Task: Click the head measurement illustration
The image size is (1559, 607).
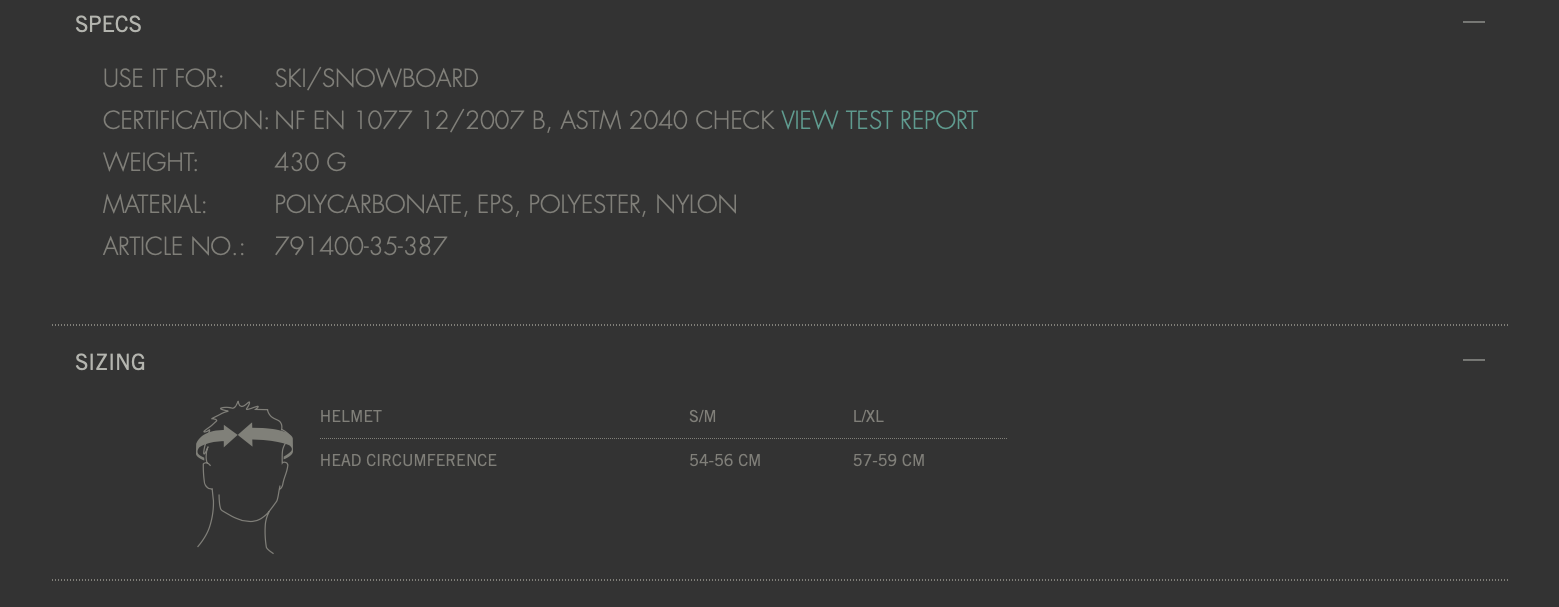Action: point(244,477)
